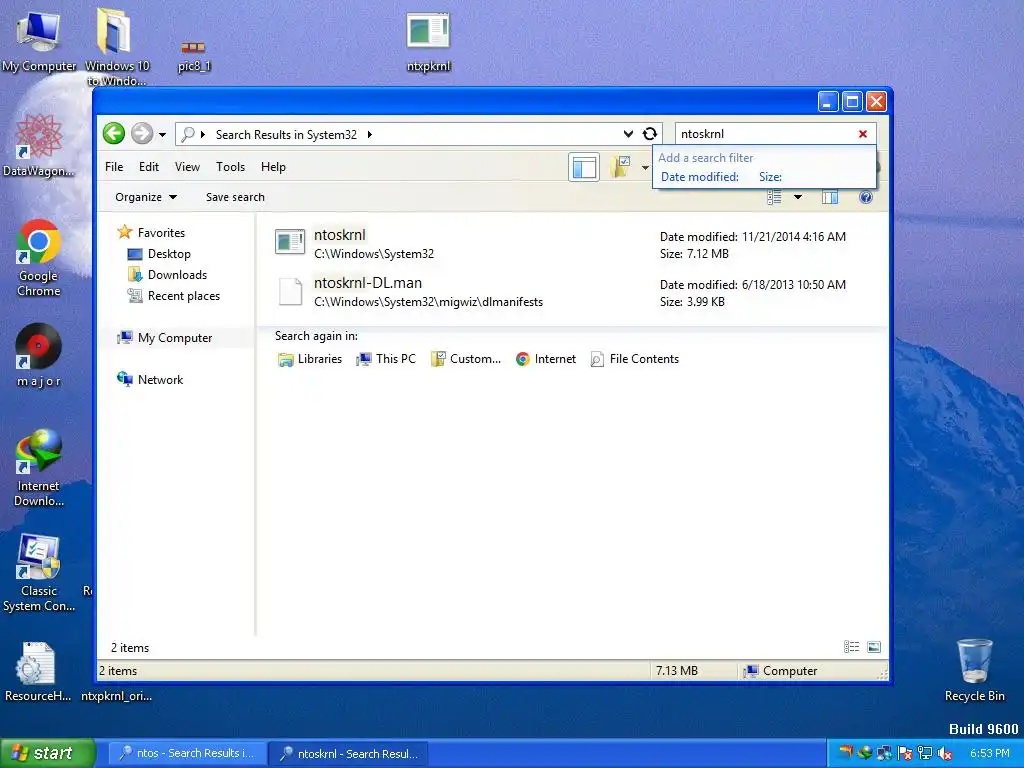Viewport: 1024px width, 768px height.
Task: Toggle the navigation pane layout icon
Action: tap(584, 168)
